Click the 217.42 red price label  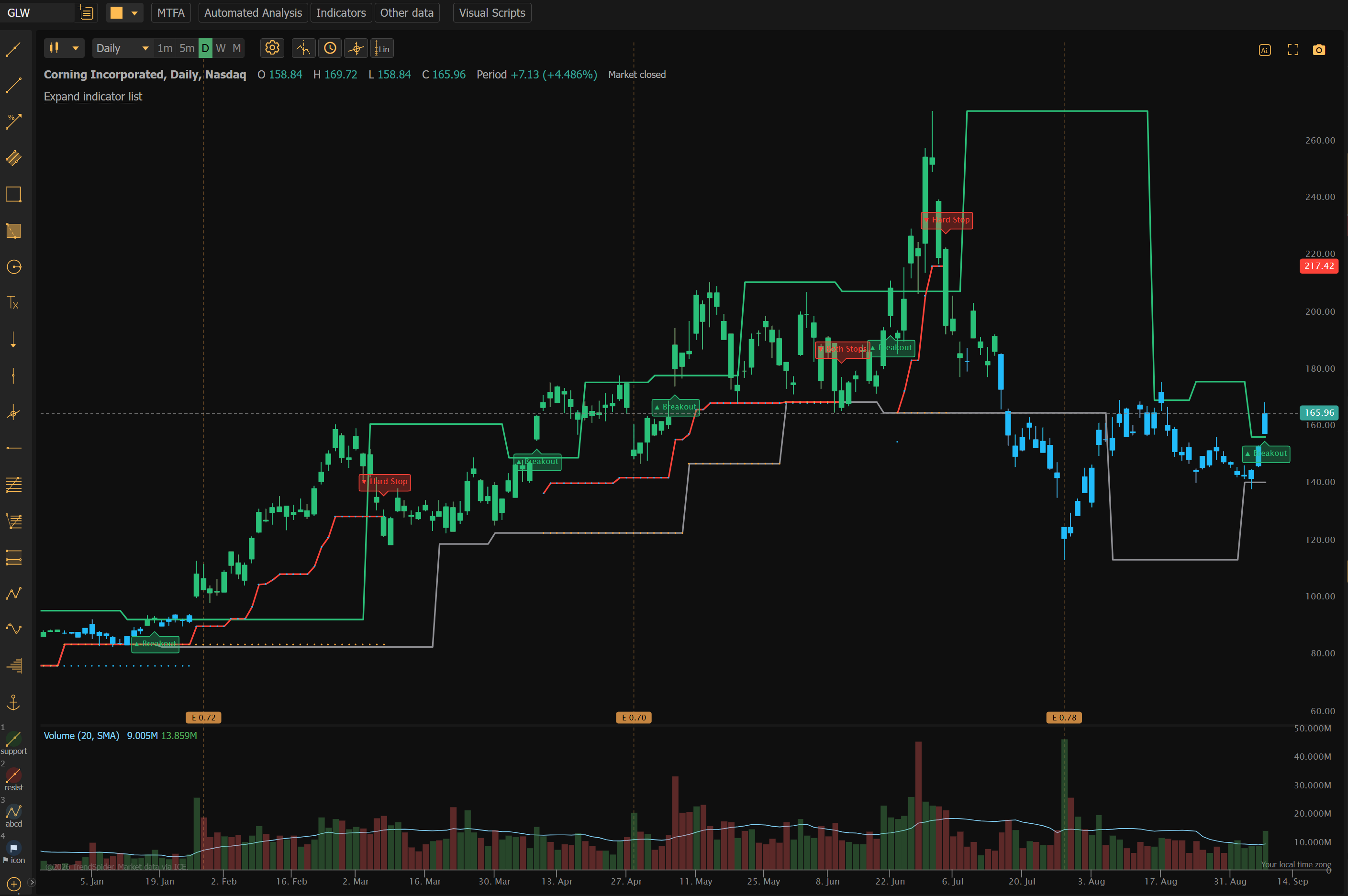point(1319,265)
